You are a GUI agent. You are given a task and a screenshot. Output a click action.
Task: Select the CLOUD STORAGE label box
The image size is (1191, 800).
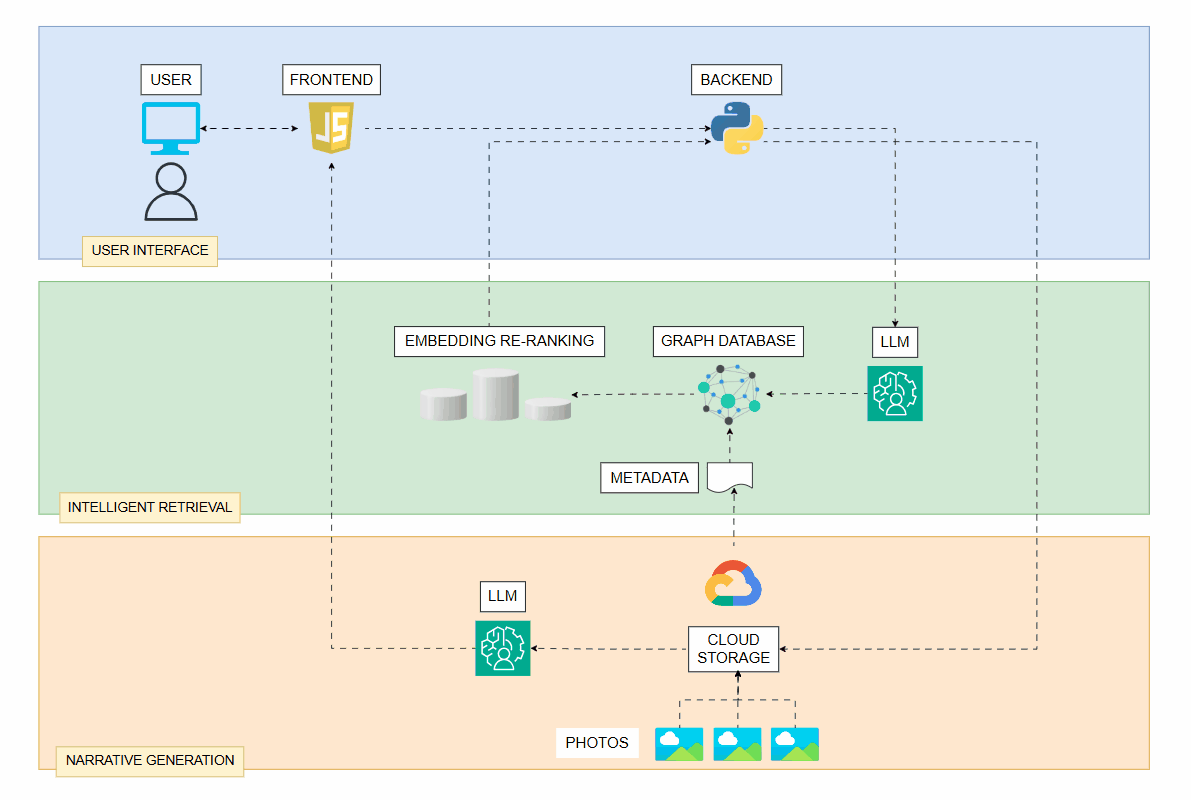point(733,649)
